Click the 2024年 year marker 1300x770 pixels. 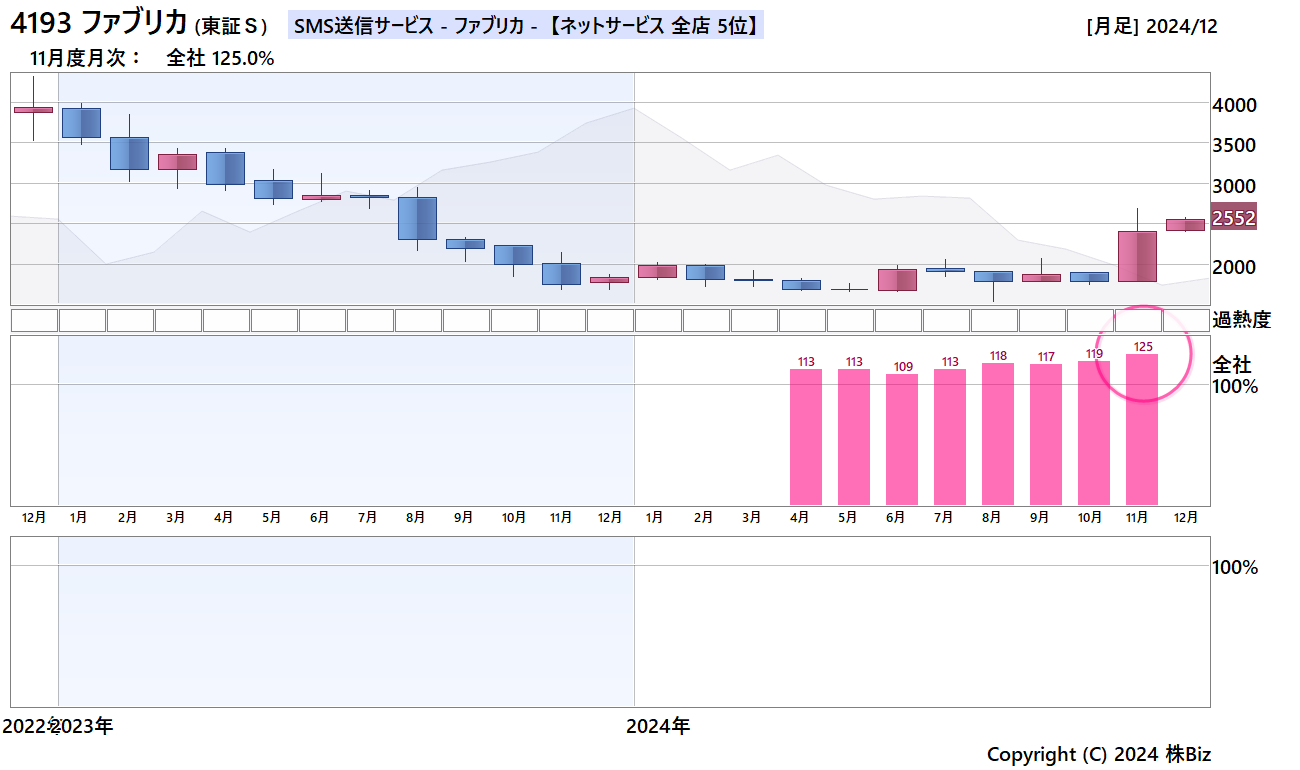(x=658, y=726)
